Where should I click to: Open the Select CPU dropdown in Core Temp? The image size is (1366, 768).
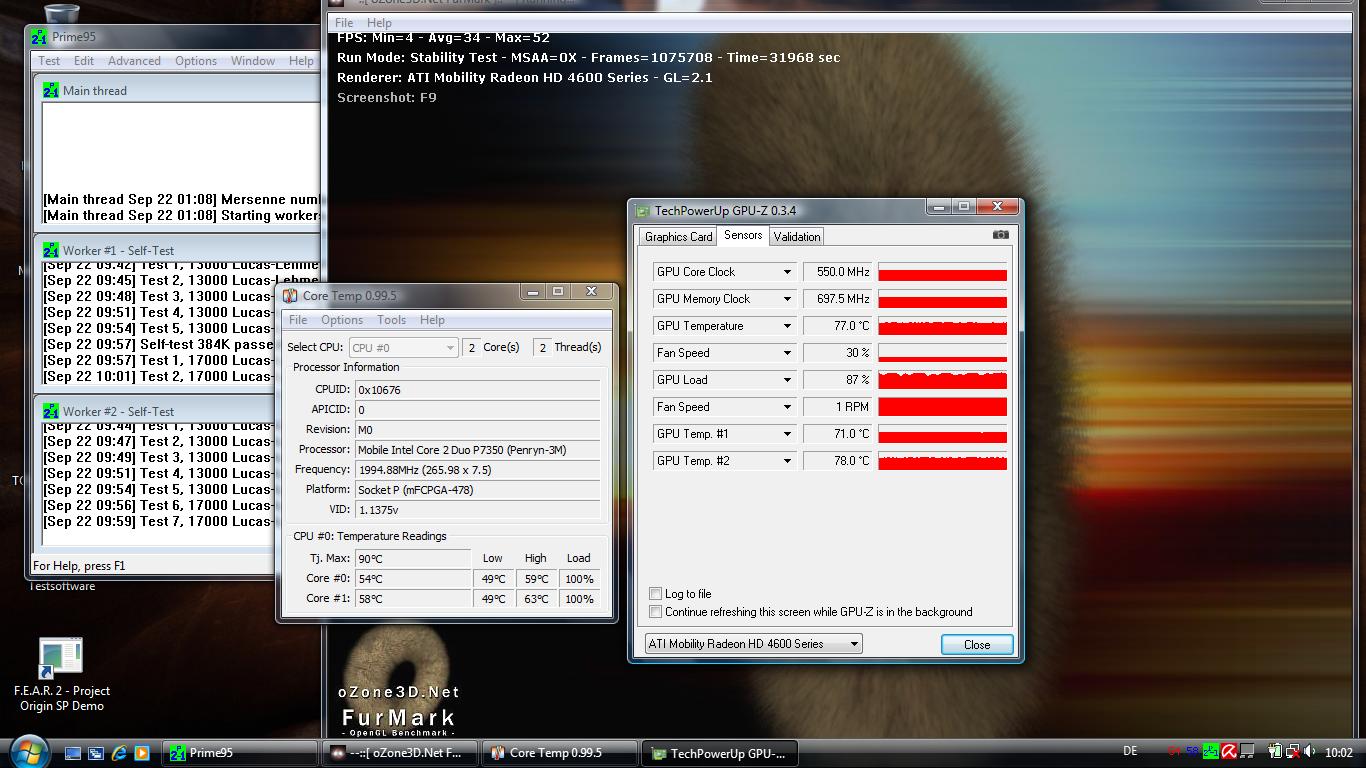coord(404,347)
